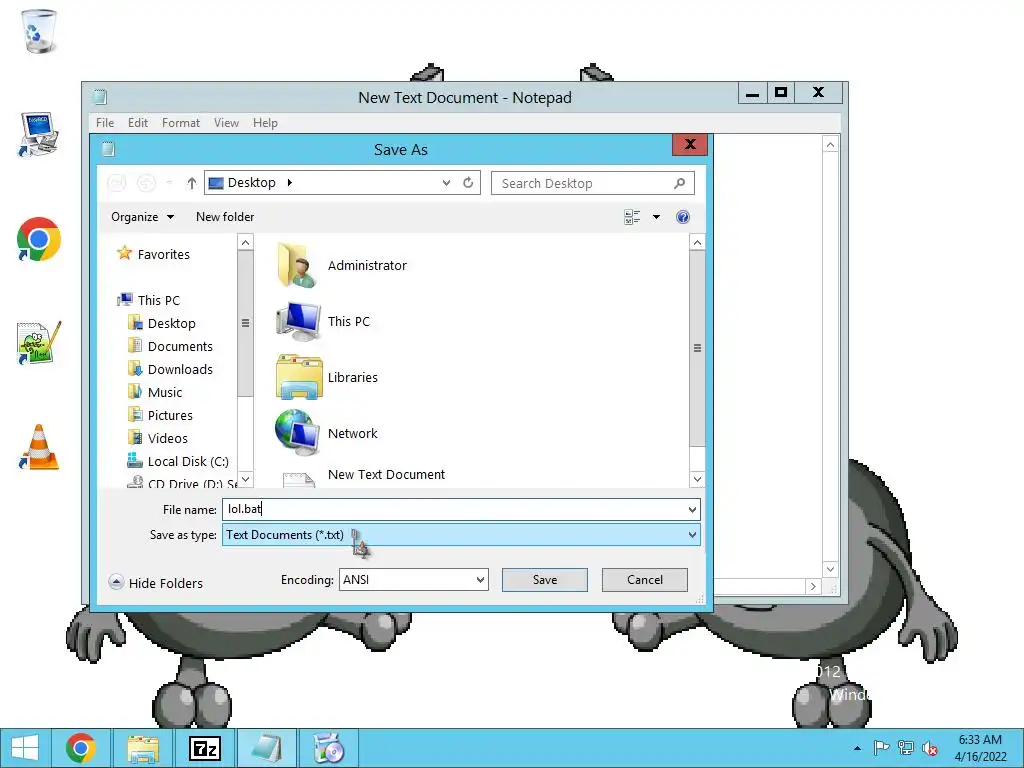Image resolution: width=1024 pixels, height=768 pixels.
Task: Go up one folder level
Action: [x=191, y=183]
